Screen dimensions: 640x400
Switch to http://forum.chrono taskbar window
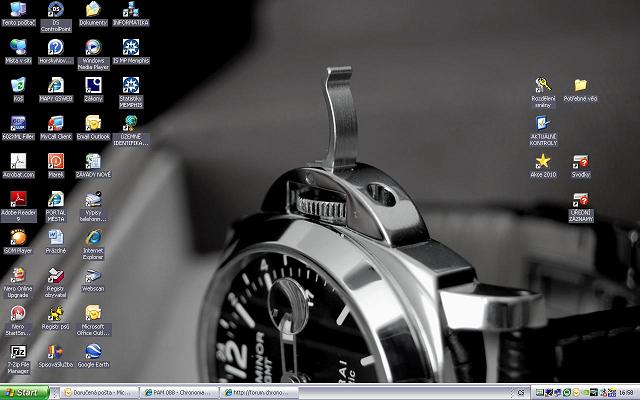pyautogui.click(x=259, y=393)
